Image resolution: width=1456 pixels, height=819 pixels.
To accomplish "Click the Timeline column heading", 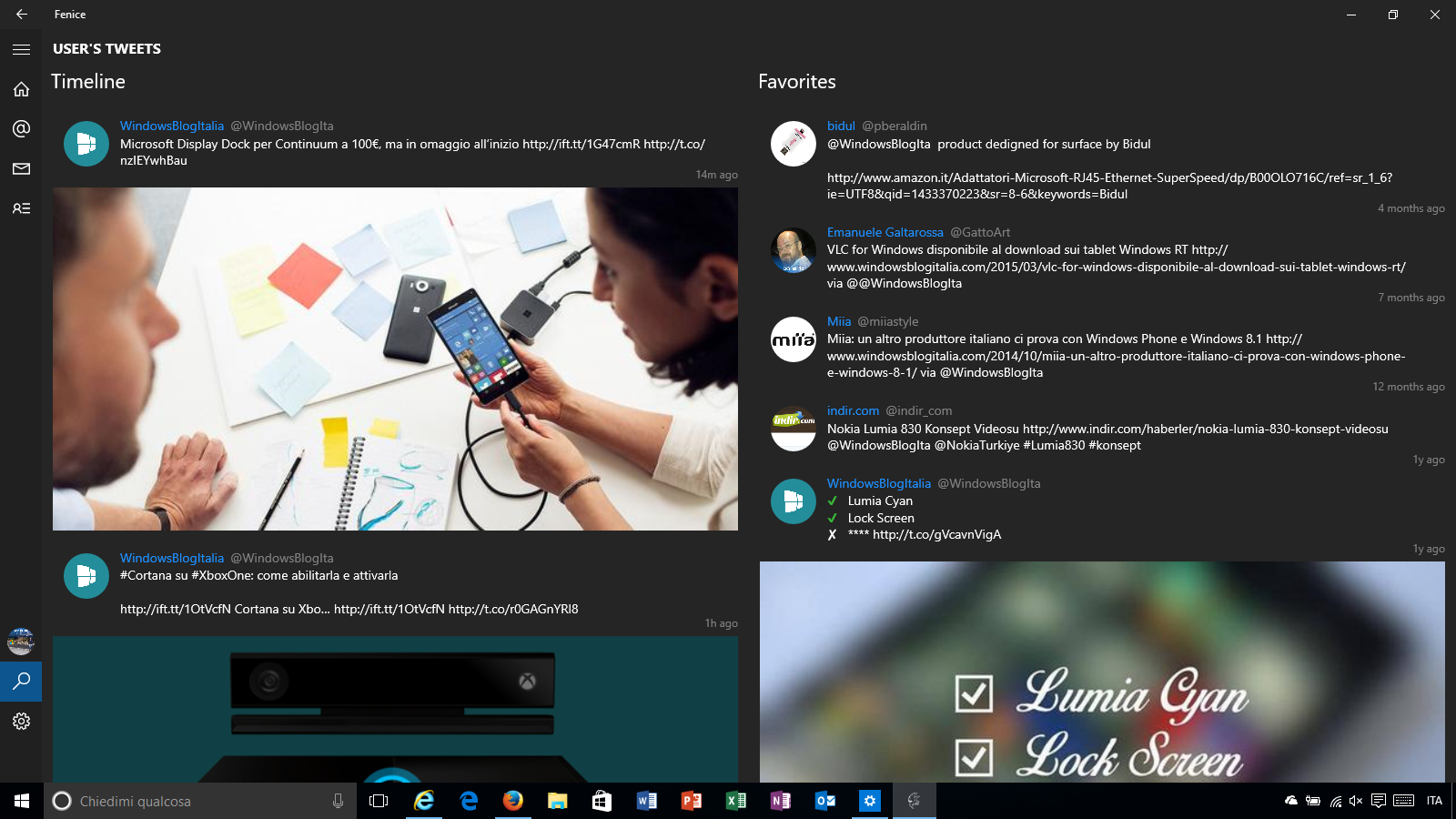I will coord(88,81).
